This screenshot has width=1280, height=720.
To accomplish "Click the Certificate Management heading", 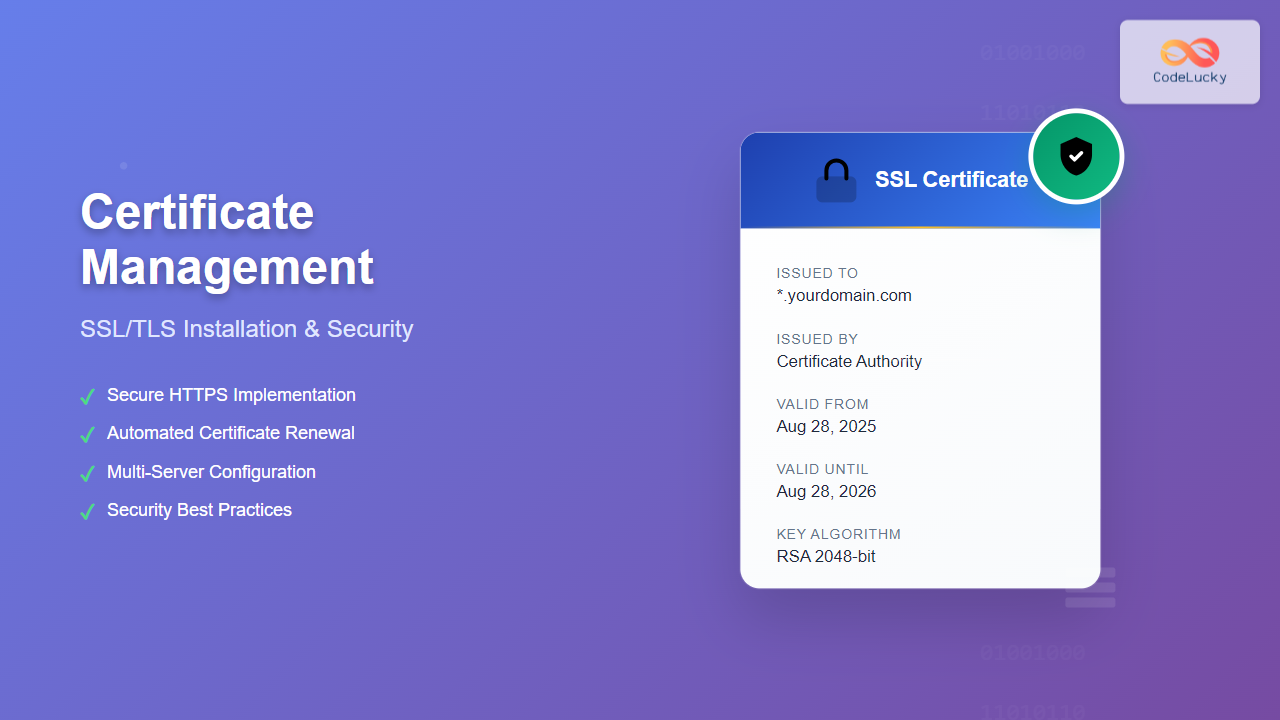I will (227, 240).
